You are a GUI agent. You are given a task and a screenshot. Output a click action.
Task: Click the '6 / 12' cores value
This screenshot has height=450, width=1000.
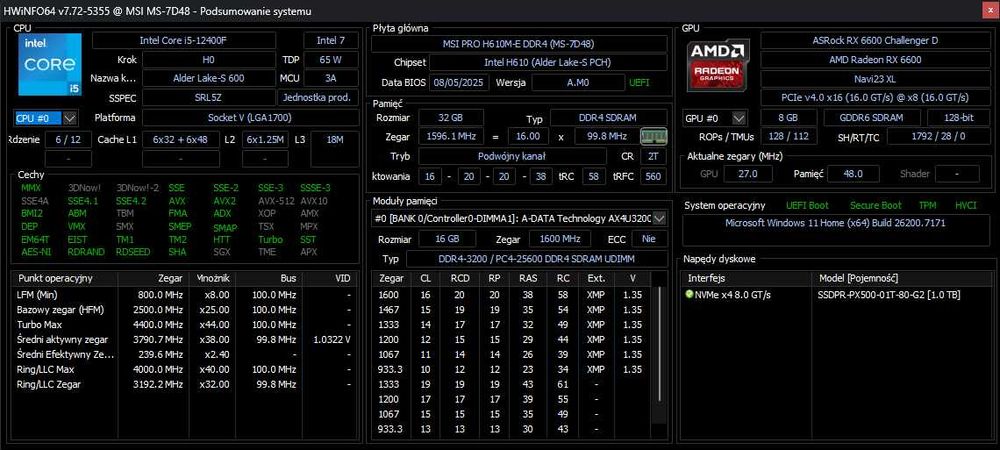pyautogui.click(x=68, y=140)
